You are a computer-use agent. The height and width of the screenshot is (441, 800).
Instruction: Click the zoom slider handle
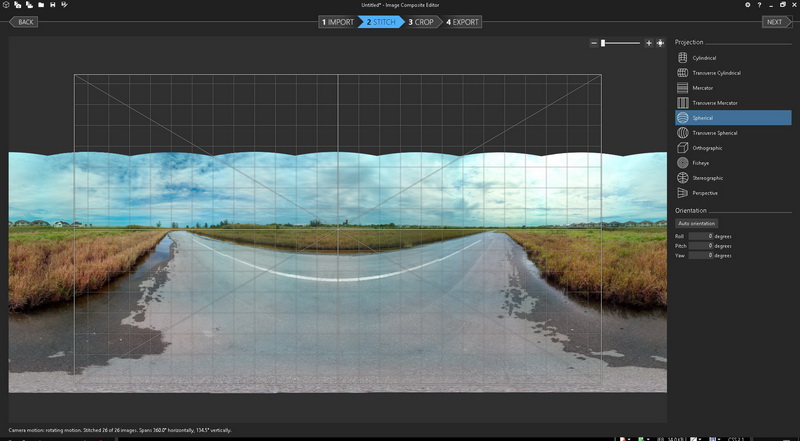[x=603, y=43]
